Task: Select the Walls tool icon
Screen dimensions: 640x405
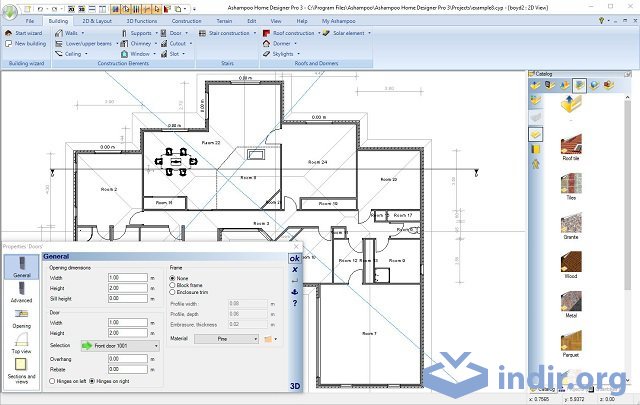Action: (x=59, y=33)
